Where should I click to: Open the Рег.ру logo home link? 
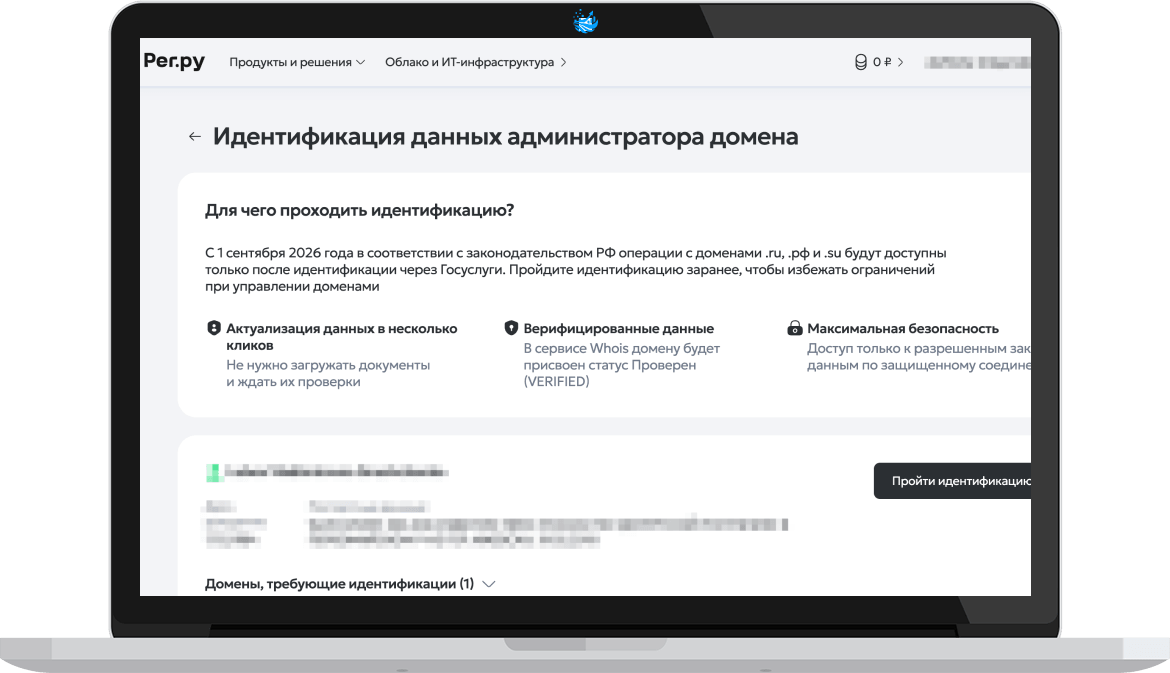click(x=174, y=61)
